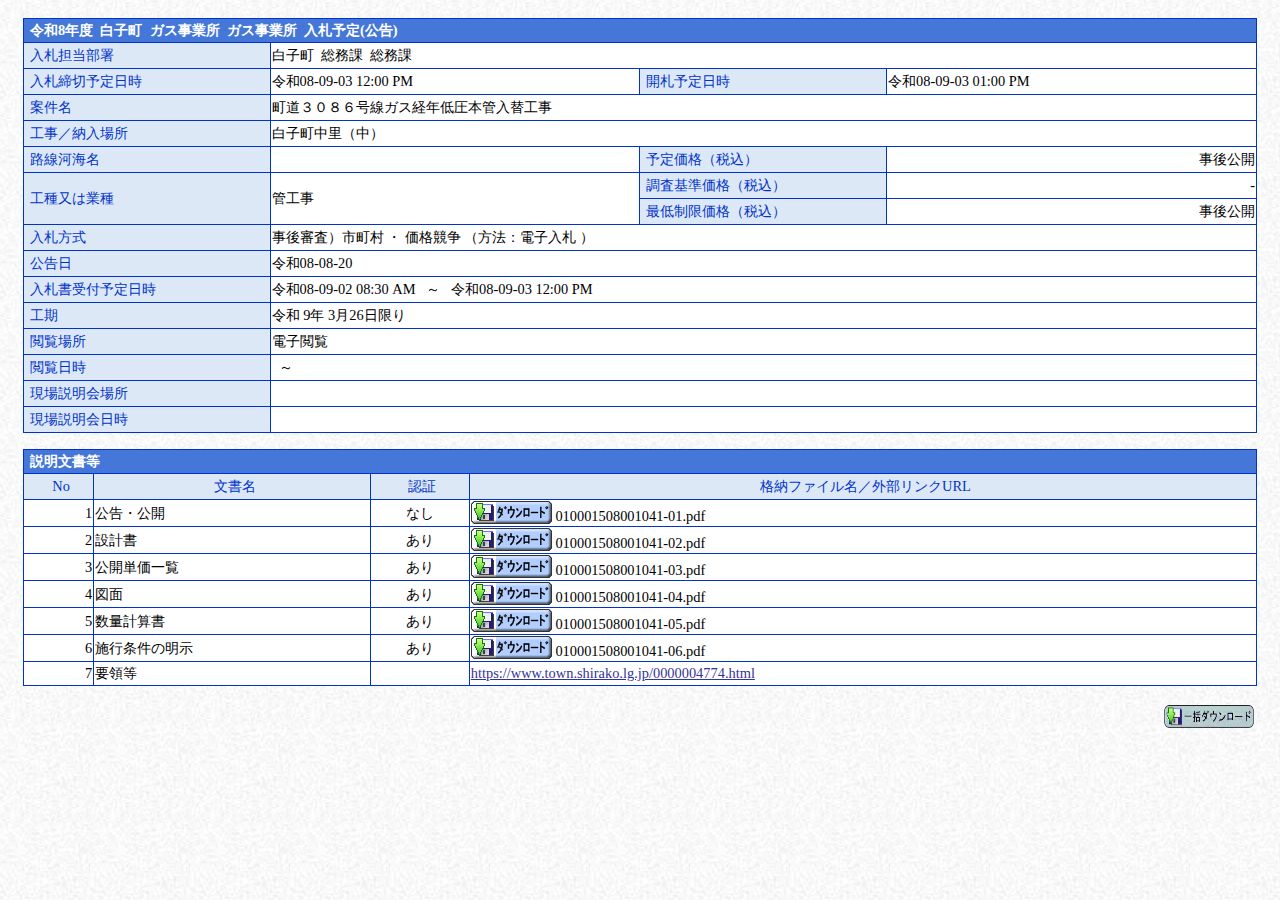Download the 施行条件の明示 document

(511, 647)
